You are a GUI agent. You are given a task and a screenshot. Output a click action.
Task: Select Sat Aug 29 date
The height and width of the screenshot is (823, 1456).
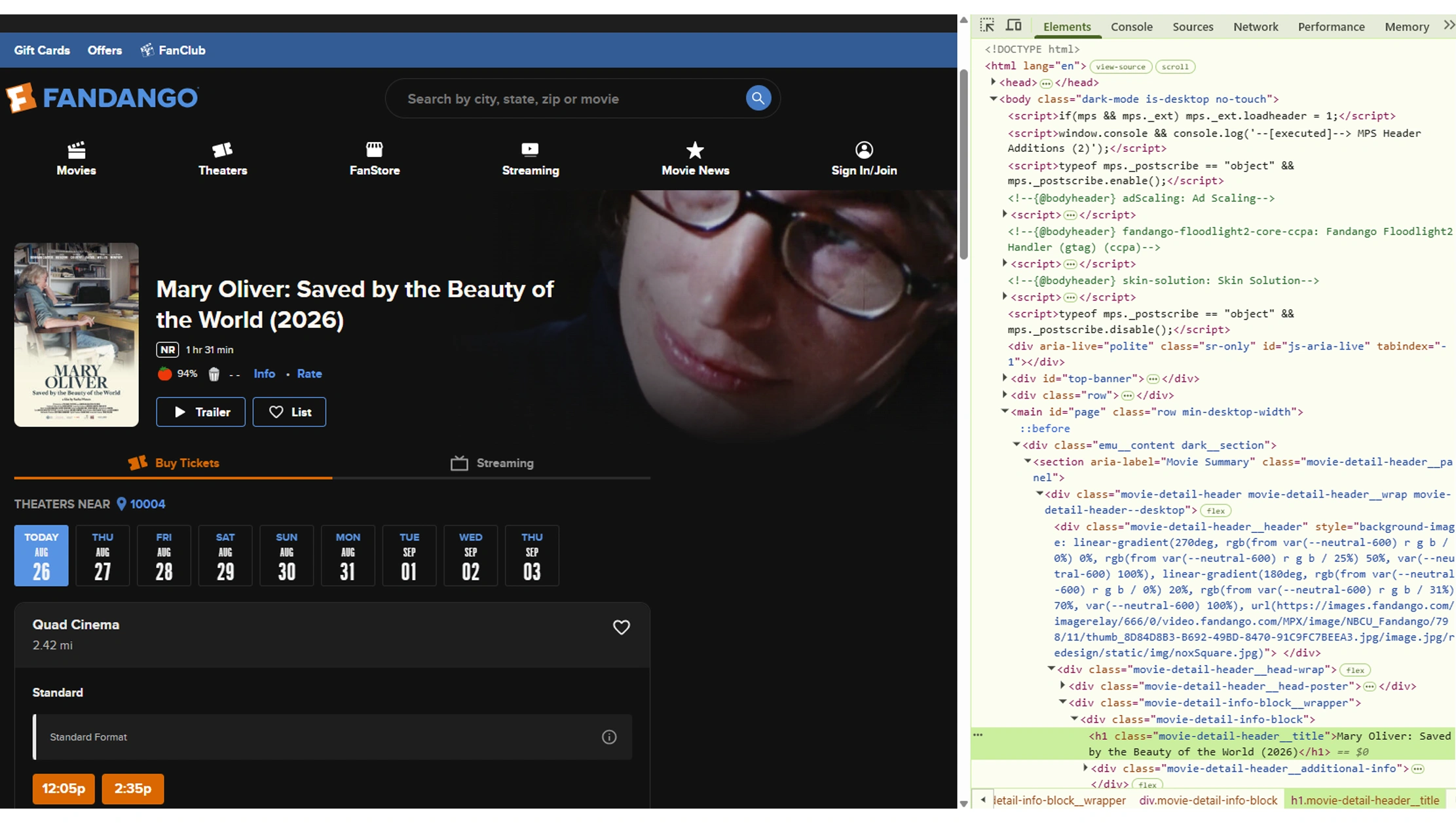tap(225, 555)
